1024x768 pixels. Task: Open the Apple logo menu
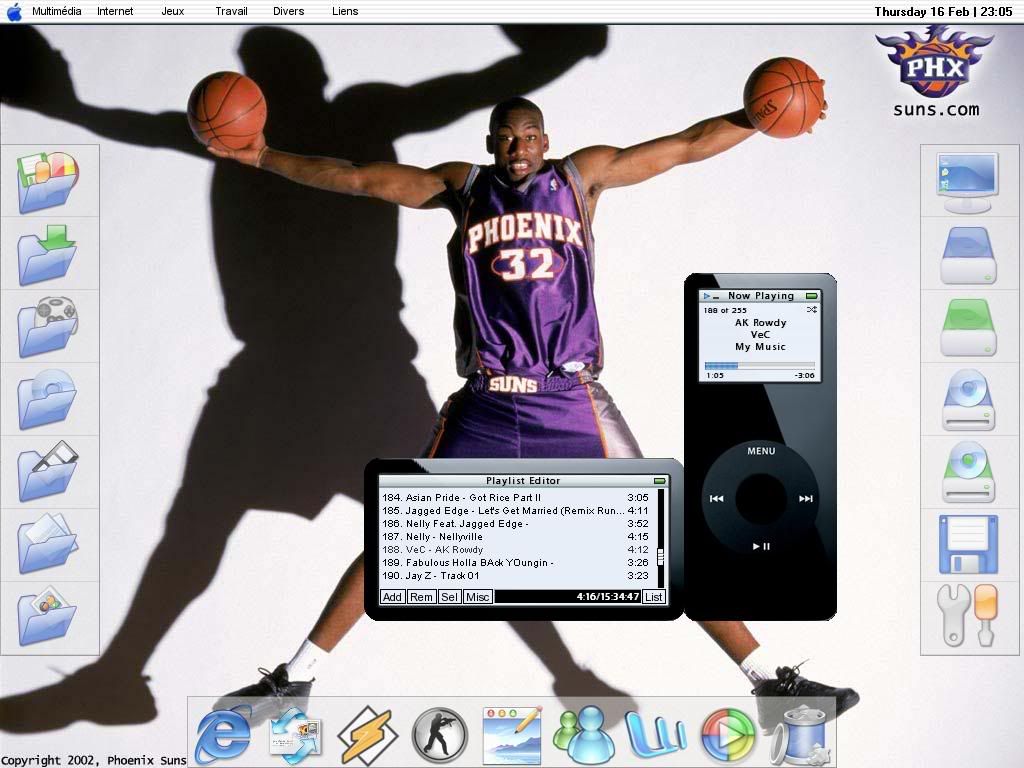(14, 11)
